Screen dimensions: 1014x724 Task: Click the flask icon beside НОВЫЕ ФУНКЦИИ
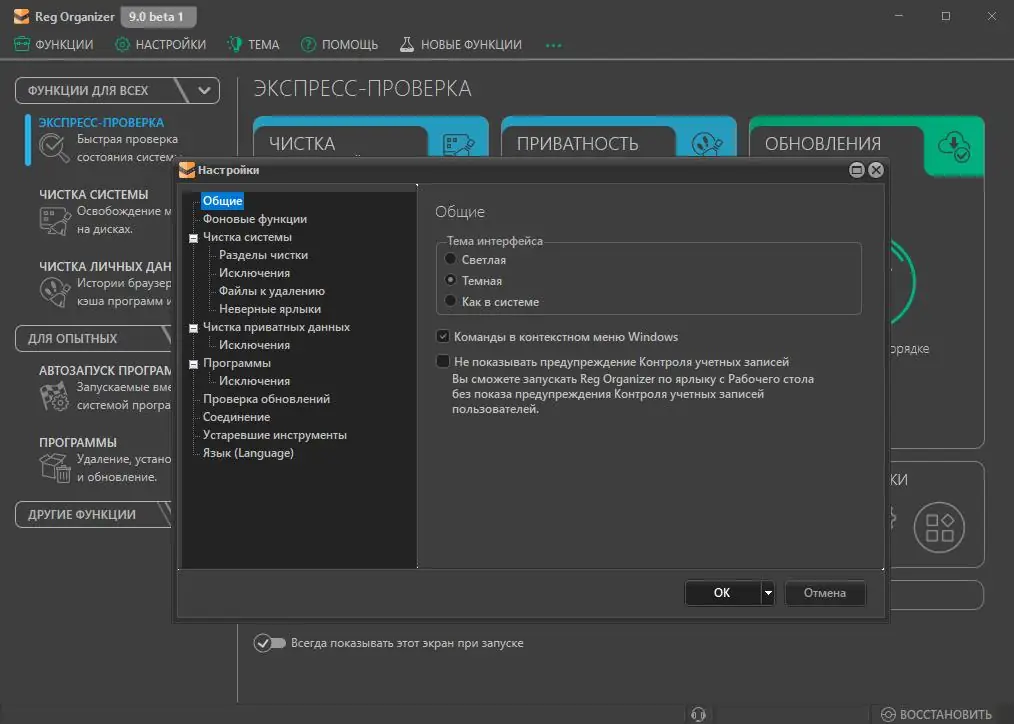click(x=407, y=44)
